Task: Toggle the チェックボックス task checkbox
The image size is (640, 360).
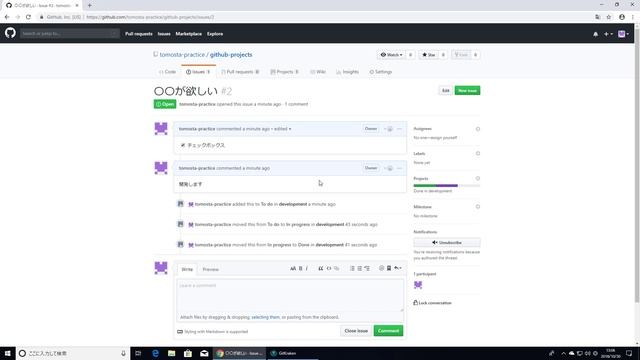Action: click(x=183, y=145)
